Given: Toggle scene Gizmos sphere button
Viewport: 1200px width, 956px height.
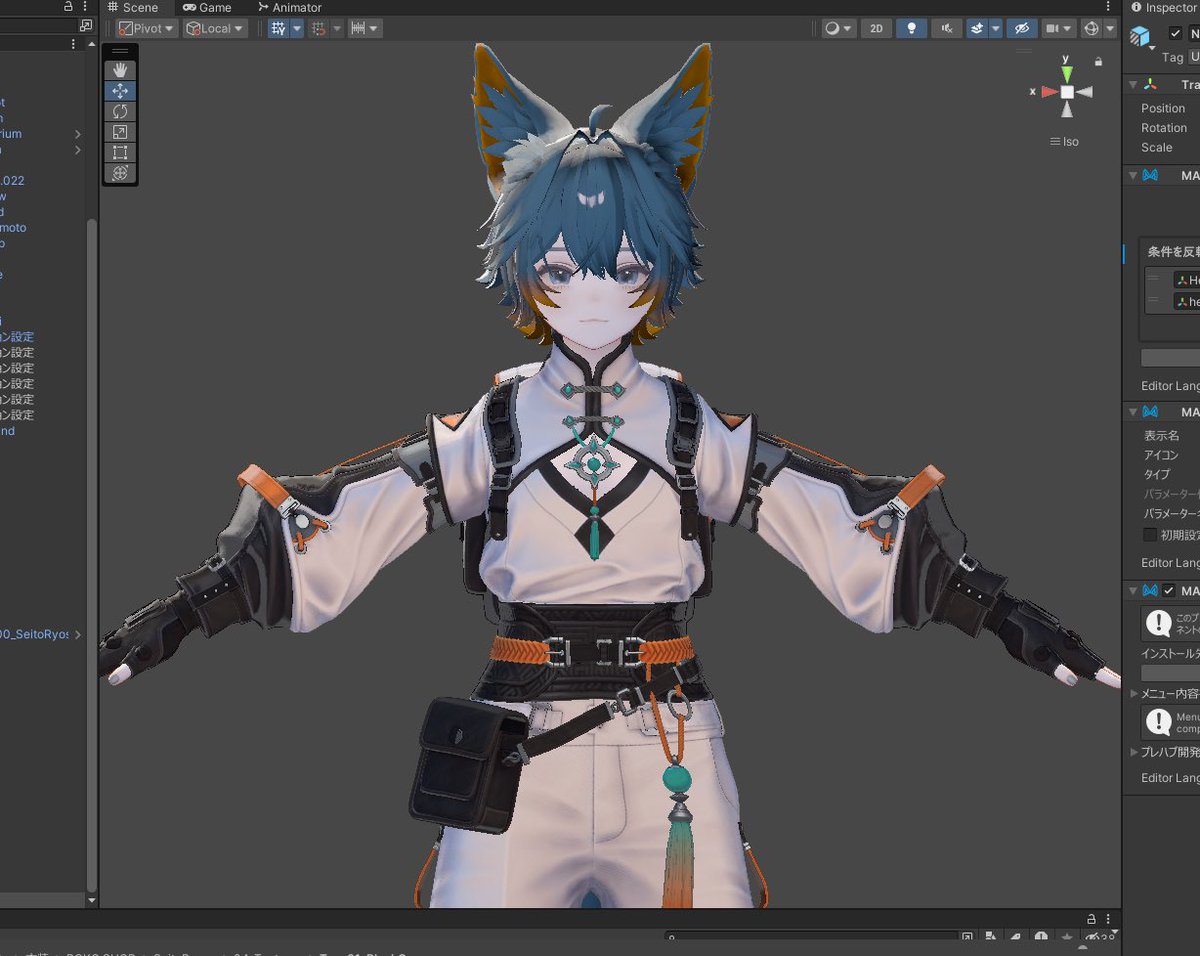Looking at the screenshot, I should tap(1091, 29).
